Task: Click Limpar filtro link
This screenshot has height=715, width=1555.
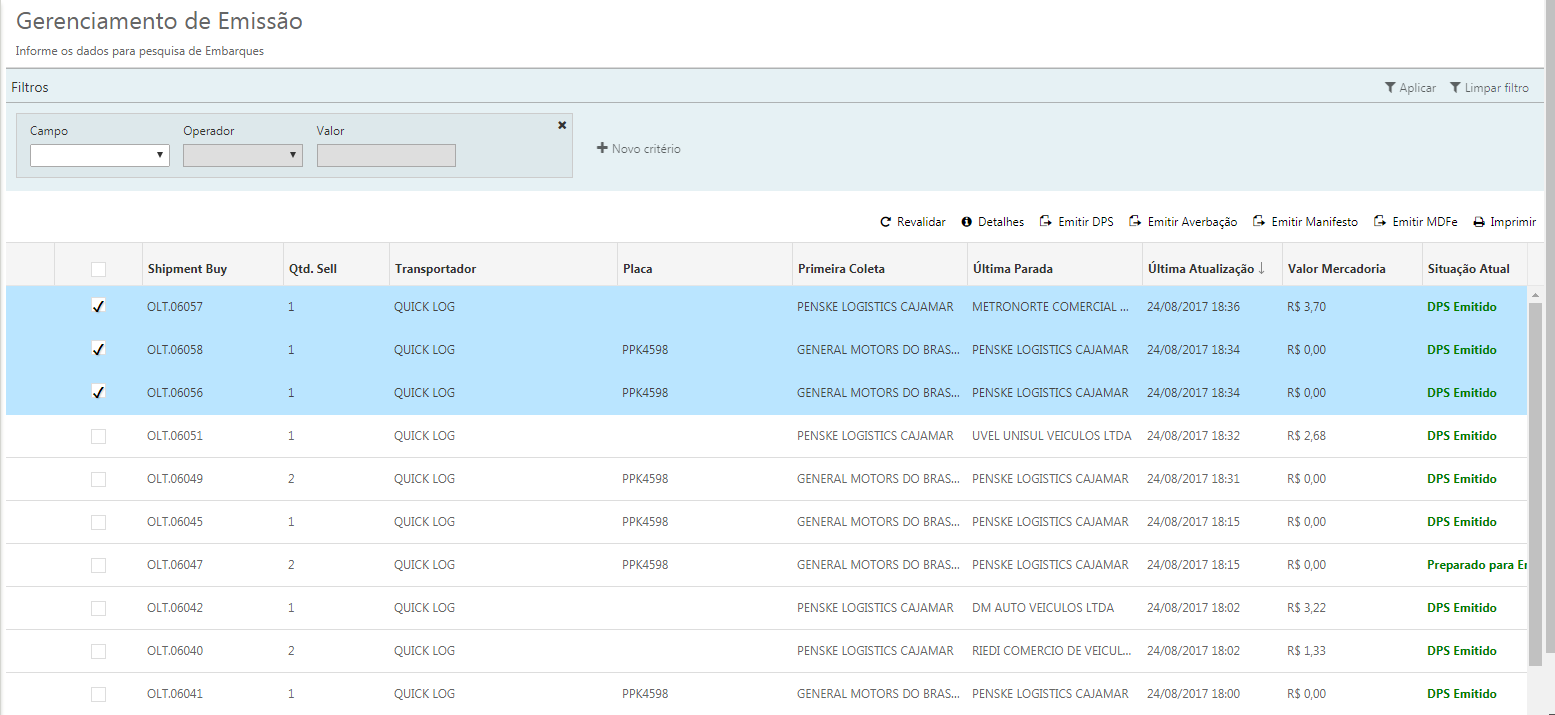Action: click(1495, 88)
